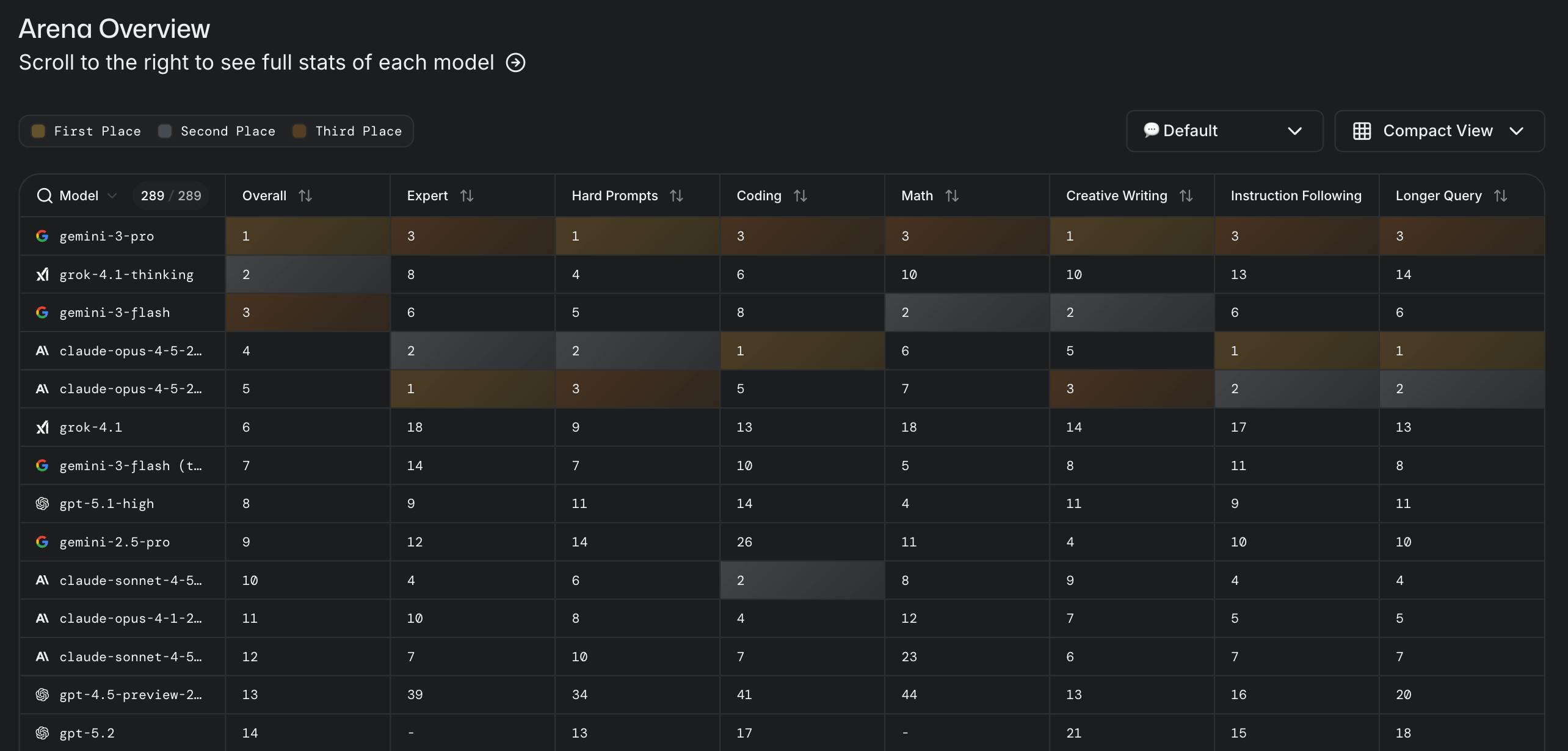Click the grid icon in the Compact View selector
The width and height of the screenshot is (1568, 751).
click(1362, 130)
